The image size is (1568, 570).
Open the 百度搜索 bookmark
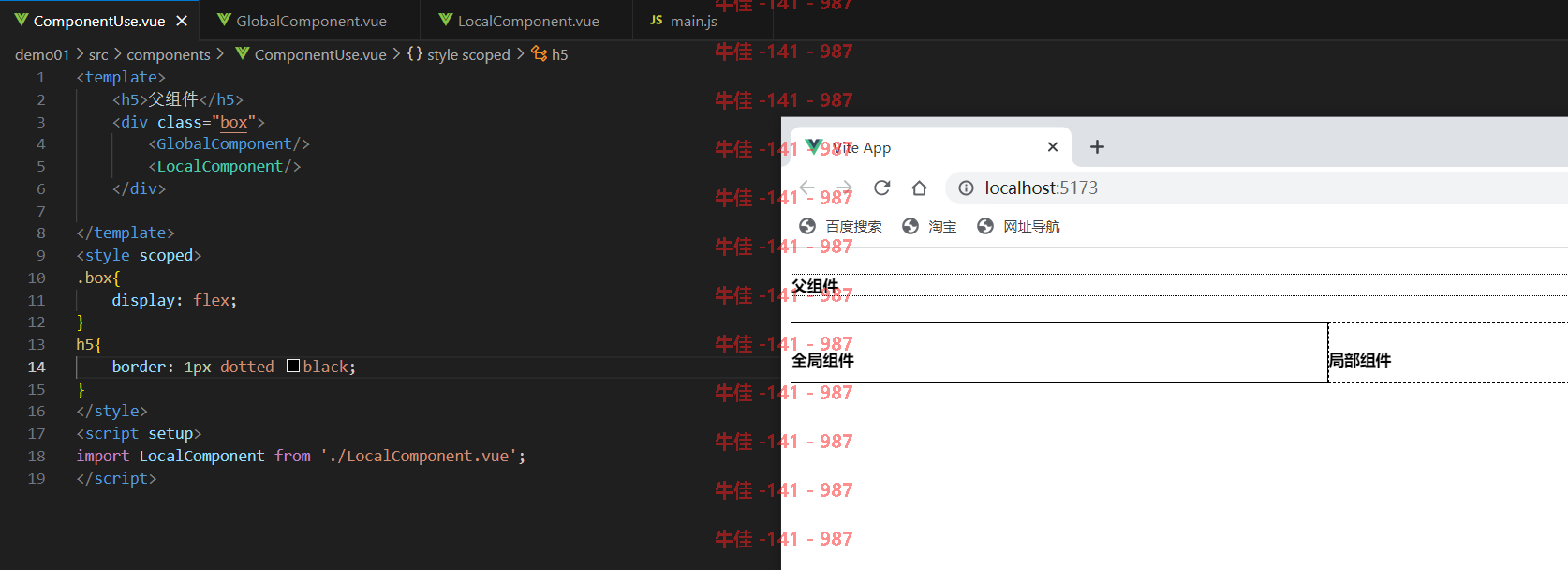tap(840, 226)
